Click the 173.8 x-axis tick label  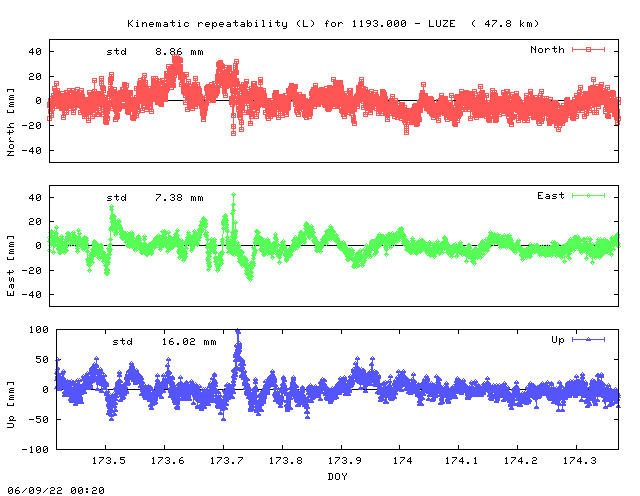(x=285, y=461)
